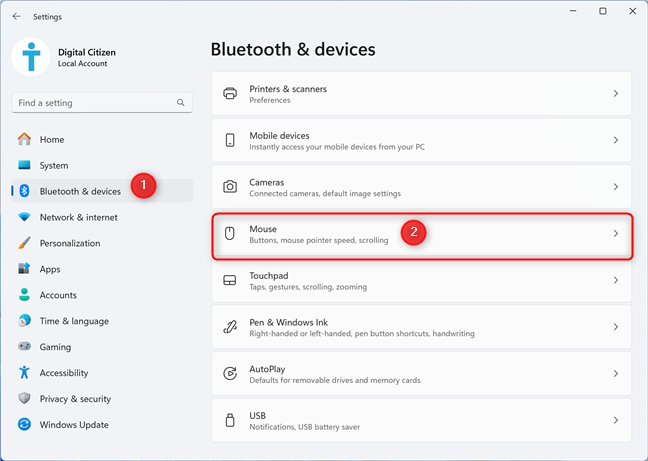This screenshot has width=648, height=461.
Task: Expand AutoPlay row chevron
Action: click(616, 373)
